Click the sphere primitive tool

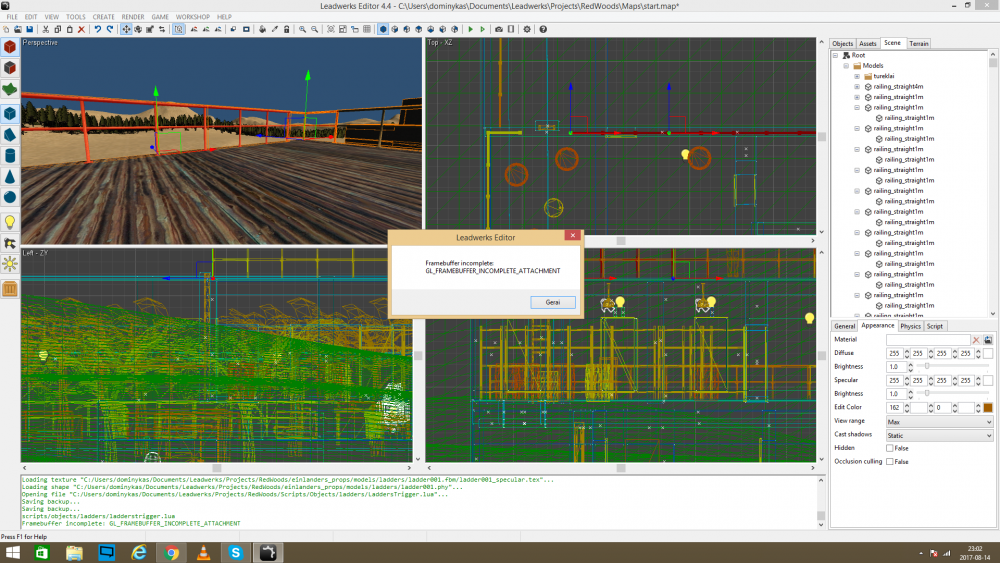point(9,198)
